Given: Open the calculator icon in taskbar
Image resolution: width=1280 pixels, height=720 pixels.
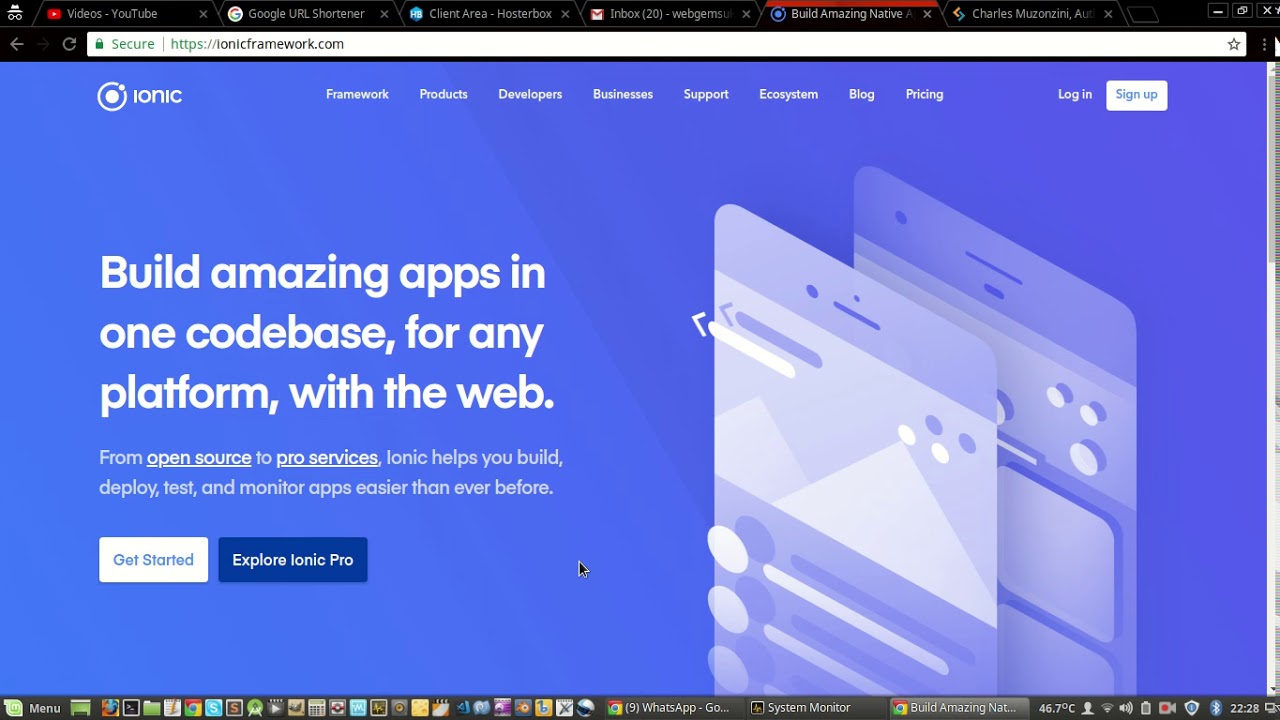Looking at the screenshot, I should [317, 708].
